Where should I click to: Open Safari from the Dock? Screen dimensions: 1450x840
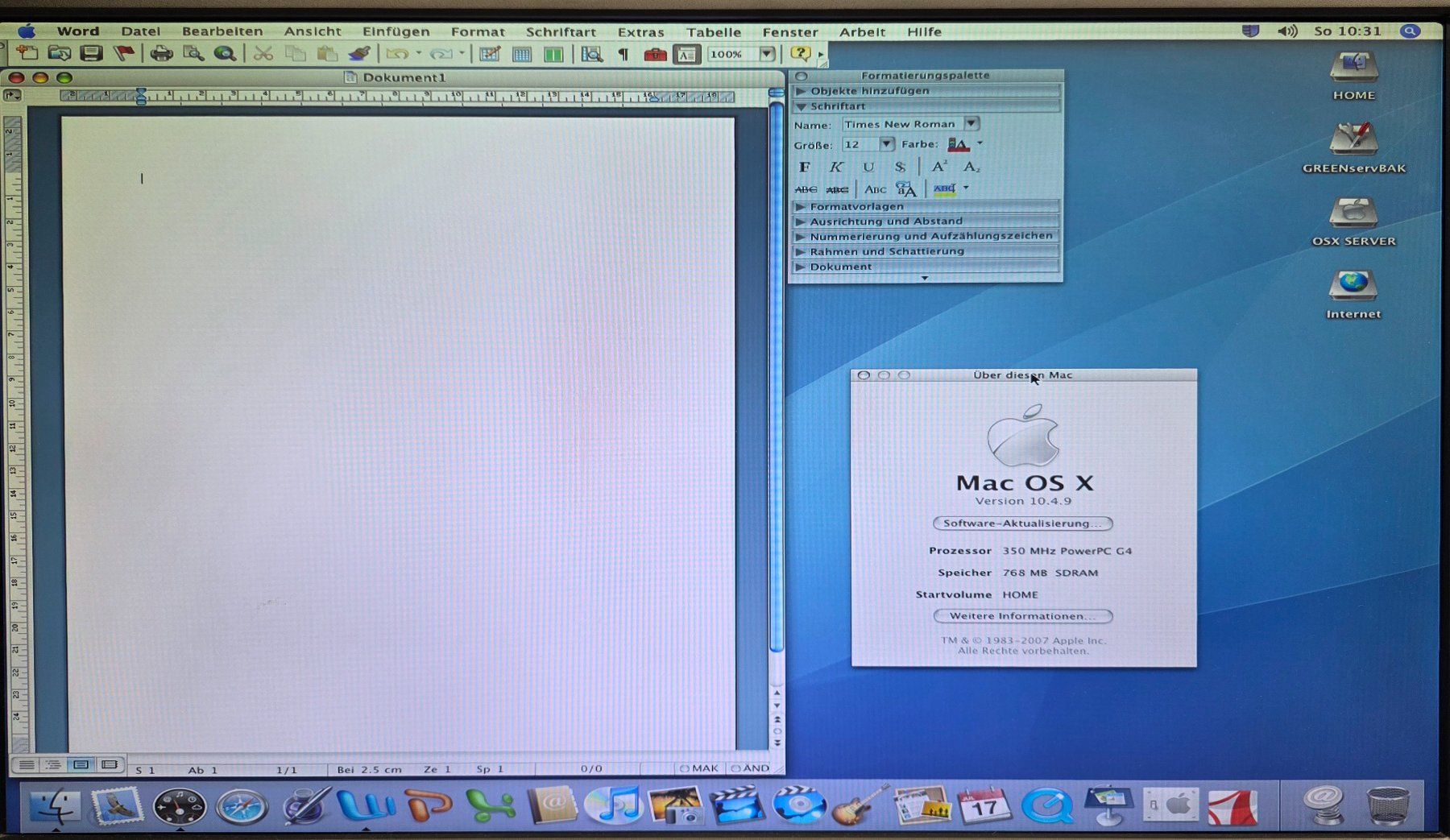coord(241,806)
